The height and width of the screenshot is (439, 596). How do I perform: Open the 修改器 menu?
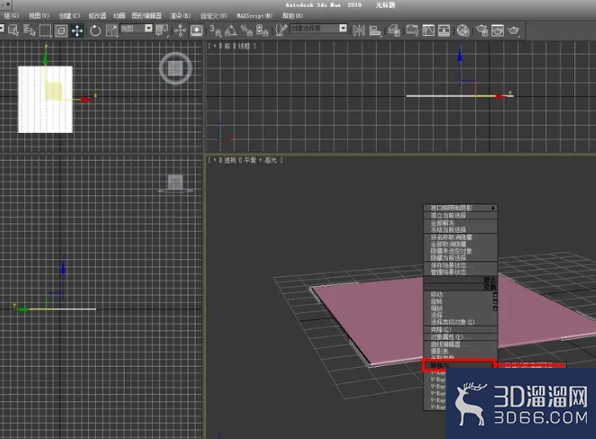click(97, 16)
